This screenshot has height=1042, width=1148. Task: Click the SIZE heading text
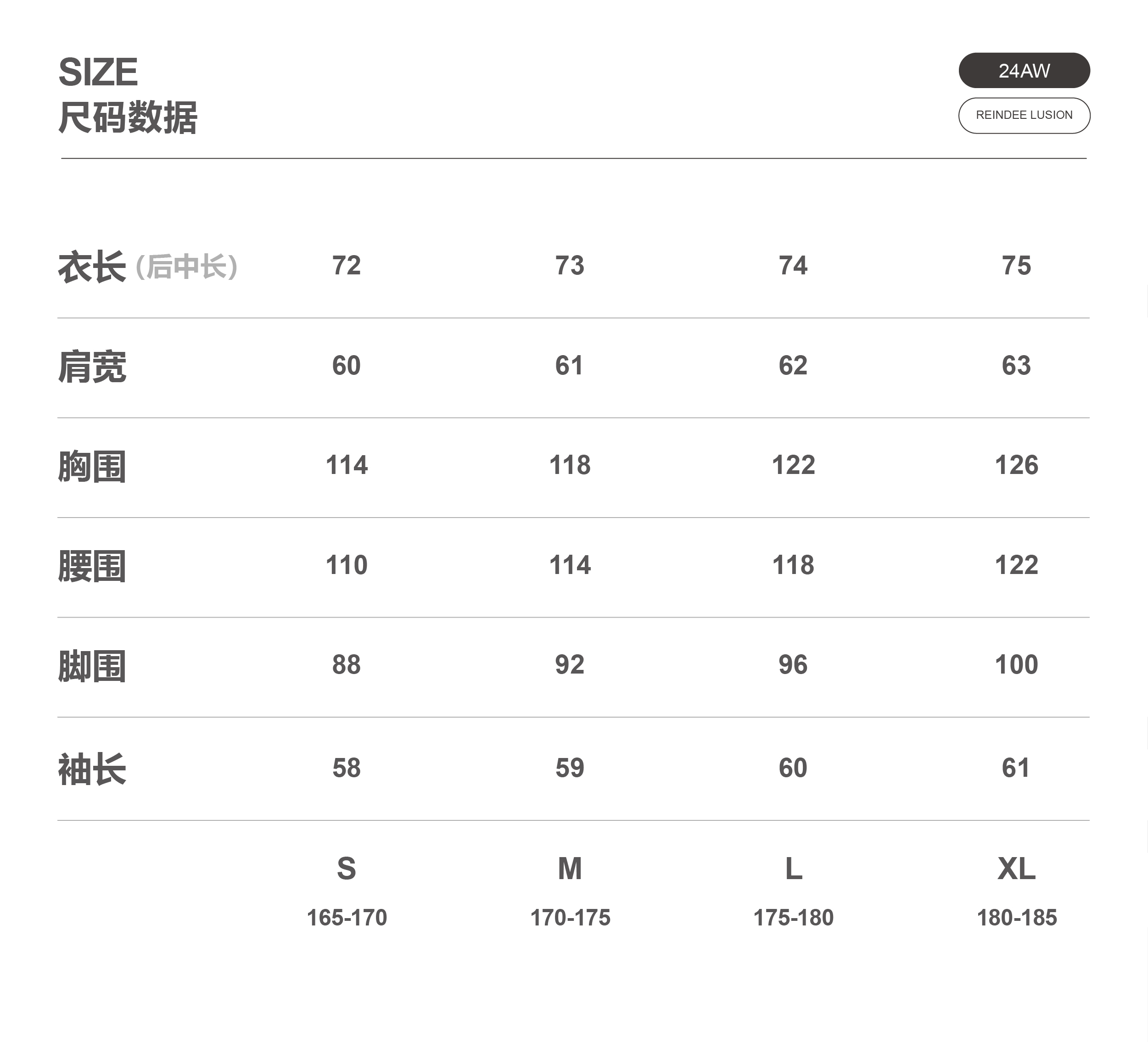coord(98,72)
